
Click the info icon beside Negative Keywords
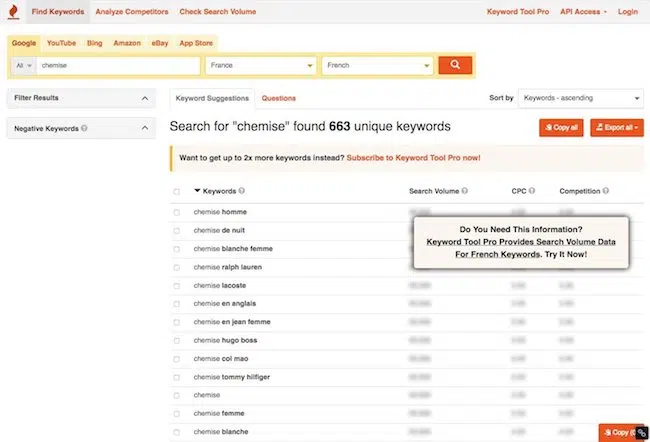tap(84, 128)
